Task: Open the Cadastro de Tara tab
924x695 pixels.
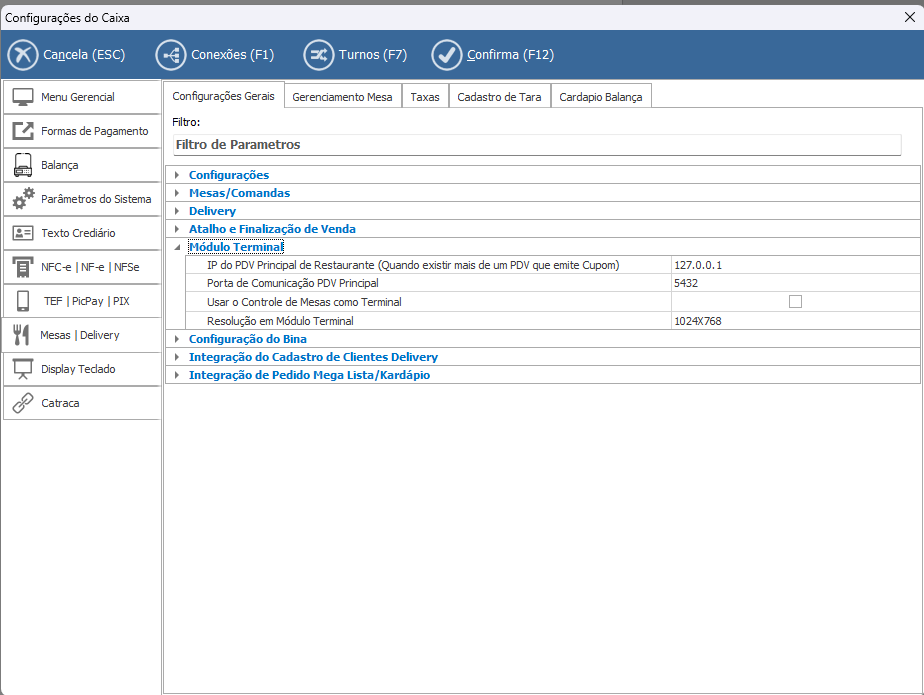Action: click(x=499, y=96)
